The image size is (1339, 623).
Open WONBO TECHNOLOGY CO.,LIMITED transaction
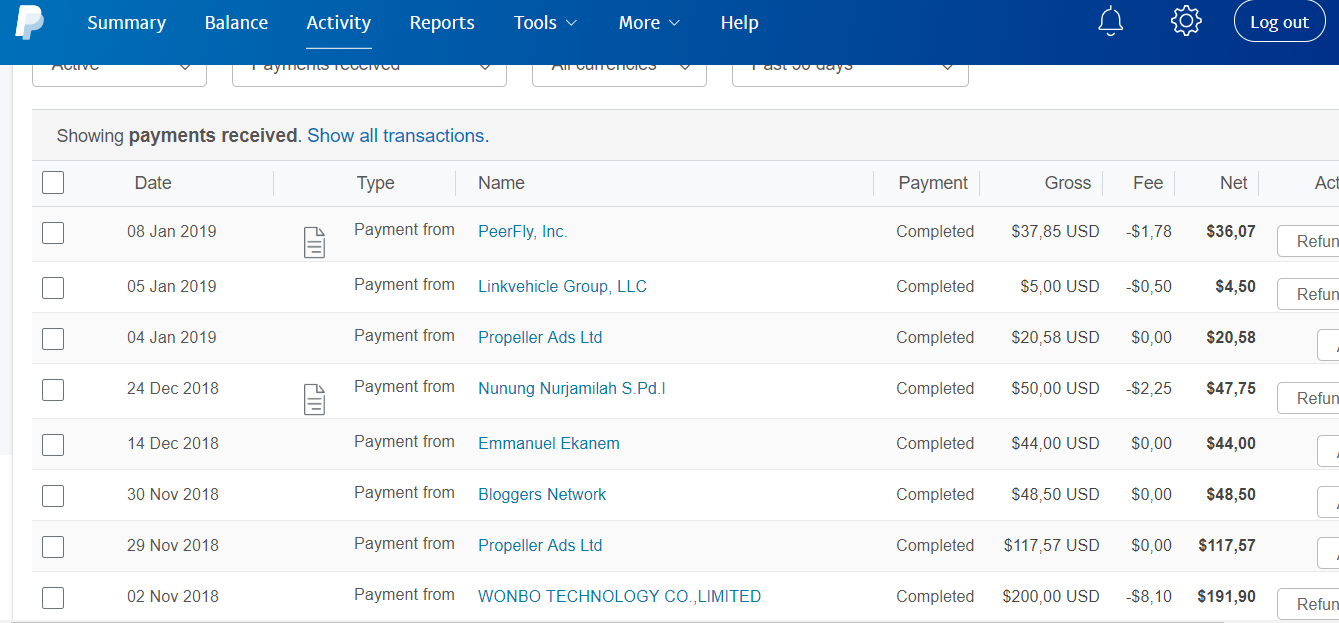(x=620, y=597)
